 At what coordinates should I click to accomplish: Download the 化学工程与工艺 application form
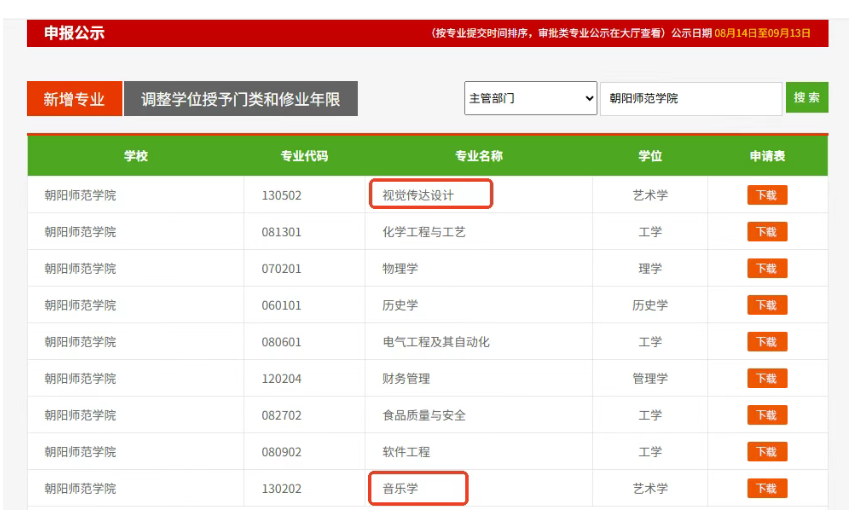point(766,232)
